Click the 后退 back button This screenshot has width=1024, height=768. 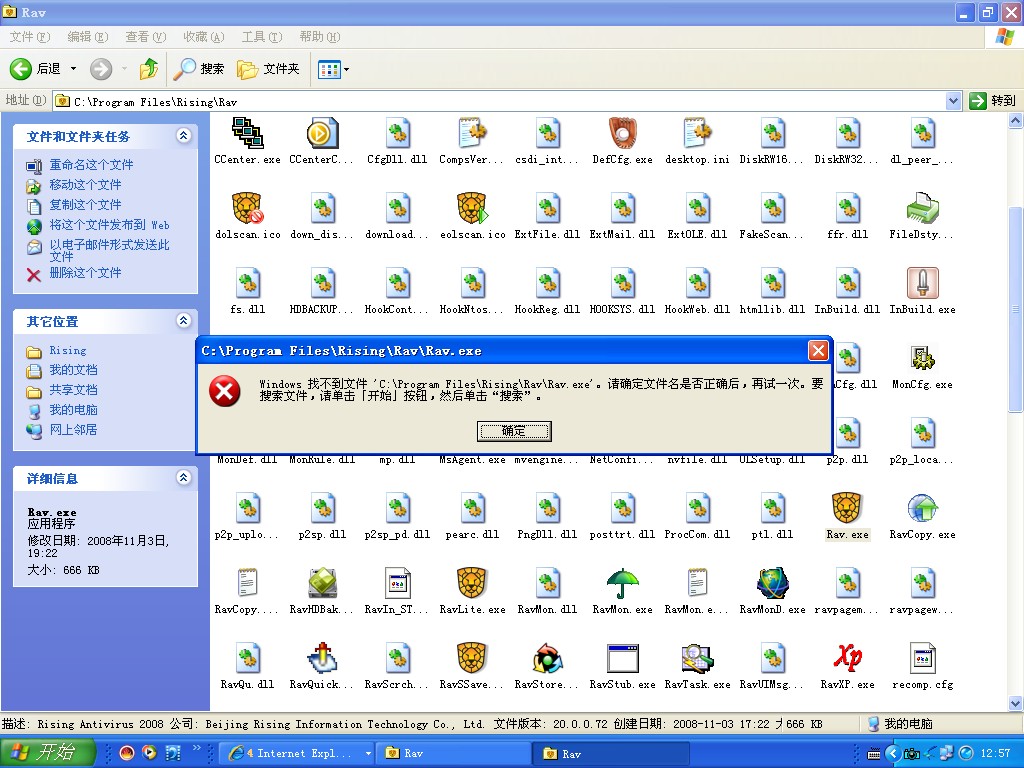coord(35,68)
